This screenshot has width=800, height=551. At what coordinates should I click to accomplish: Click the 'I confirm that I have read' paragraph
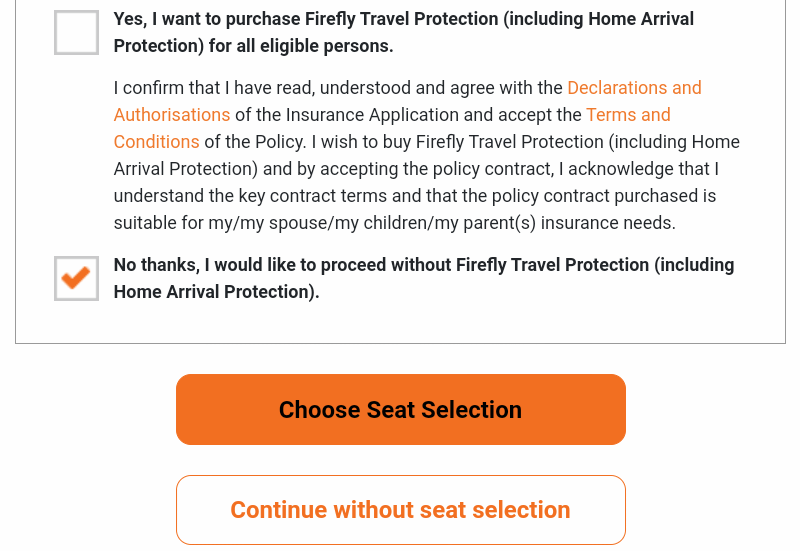click(427, 155)
